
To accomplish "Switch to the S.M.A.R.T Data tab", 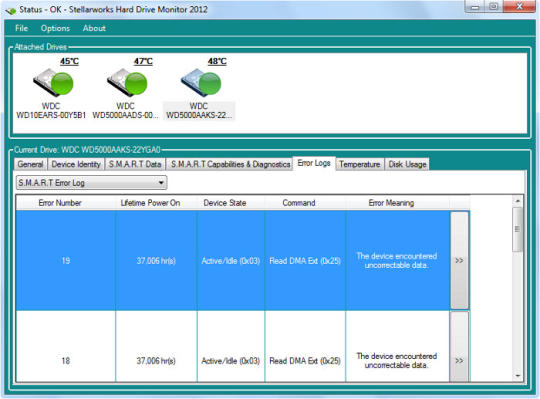I will click(135, 164).
